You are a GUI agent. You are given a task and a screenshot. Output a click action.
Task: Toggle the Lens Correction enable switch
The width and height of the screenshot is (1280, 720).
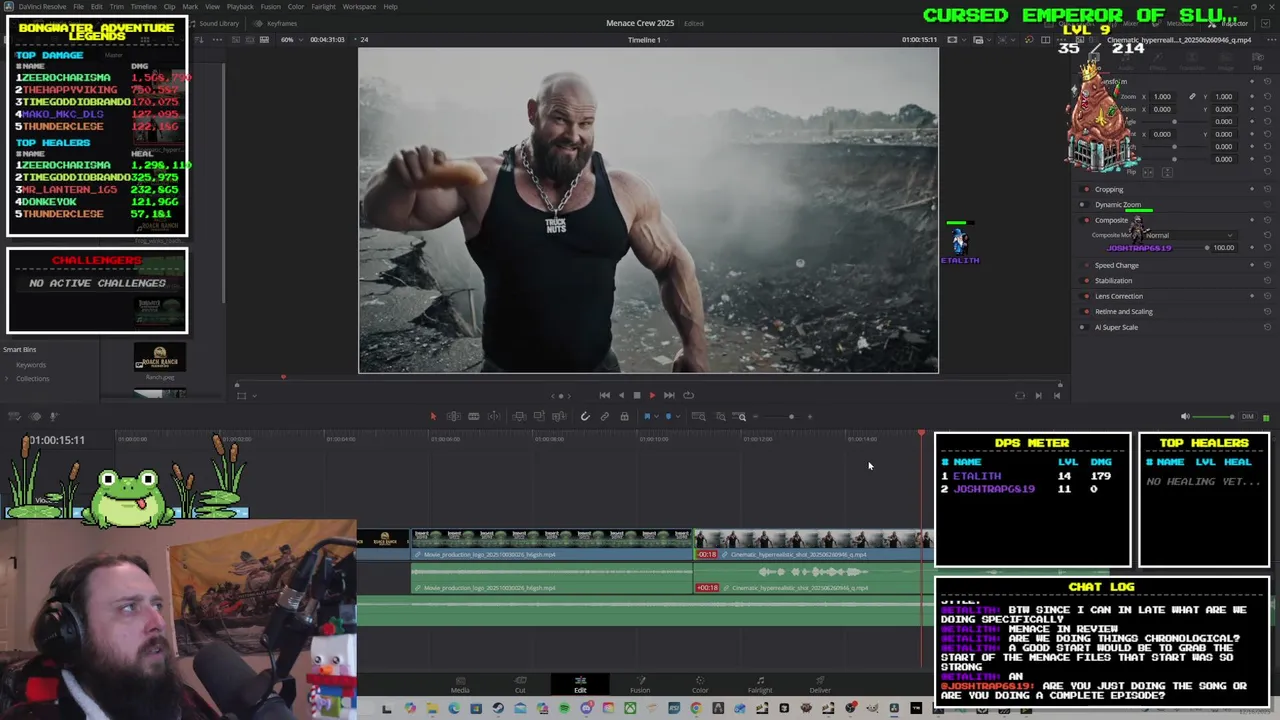[1086, 296]
